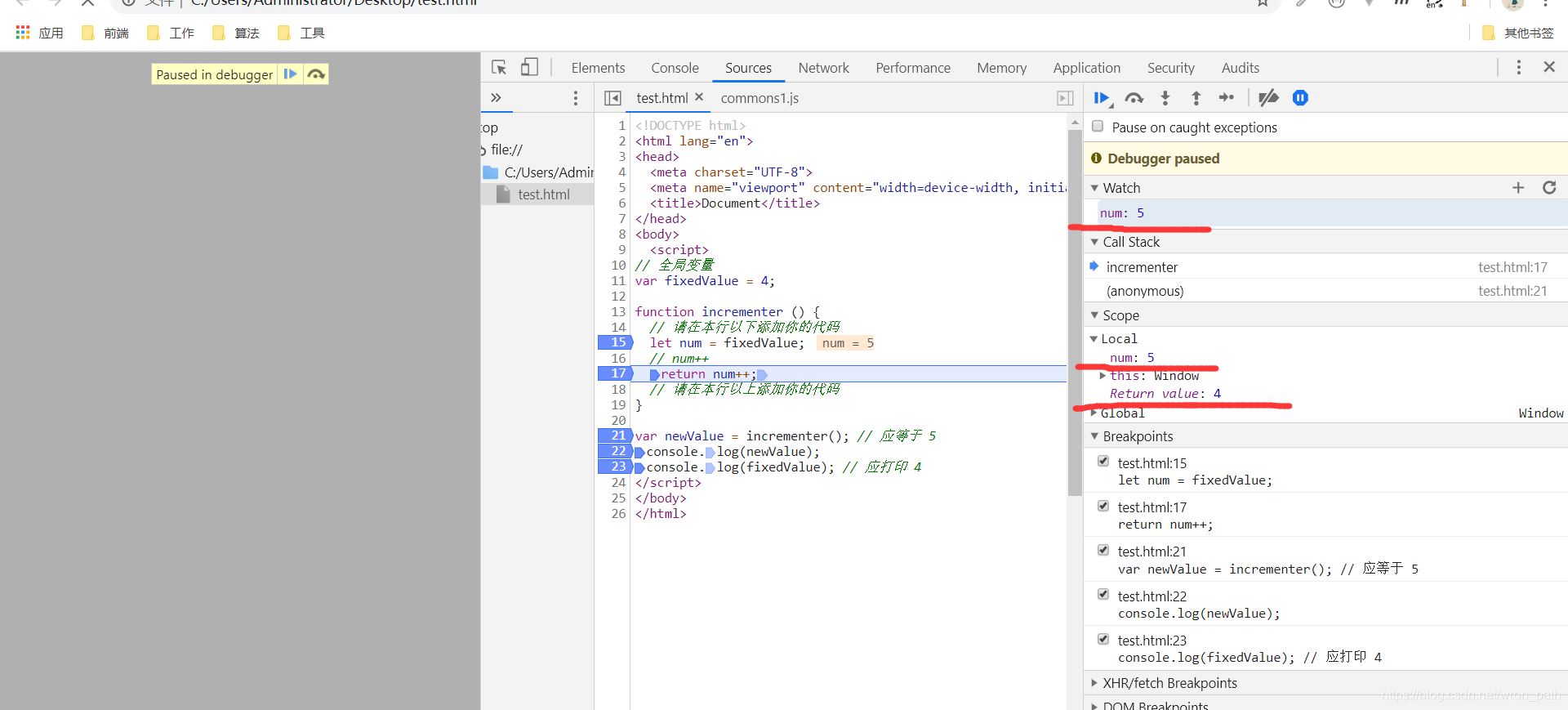
Task: Open the Chrome apps shortcut icon
Action: [23, 33]
